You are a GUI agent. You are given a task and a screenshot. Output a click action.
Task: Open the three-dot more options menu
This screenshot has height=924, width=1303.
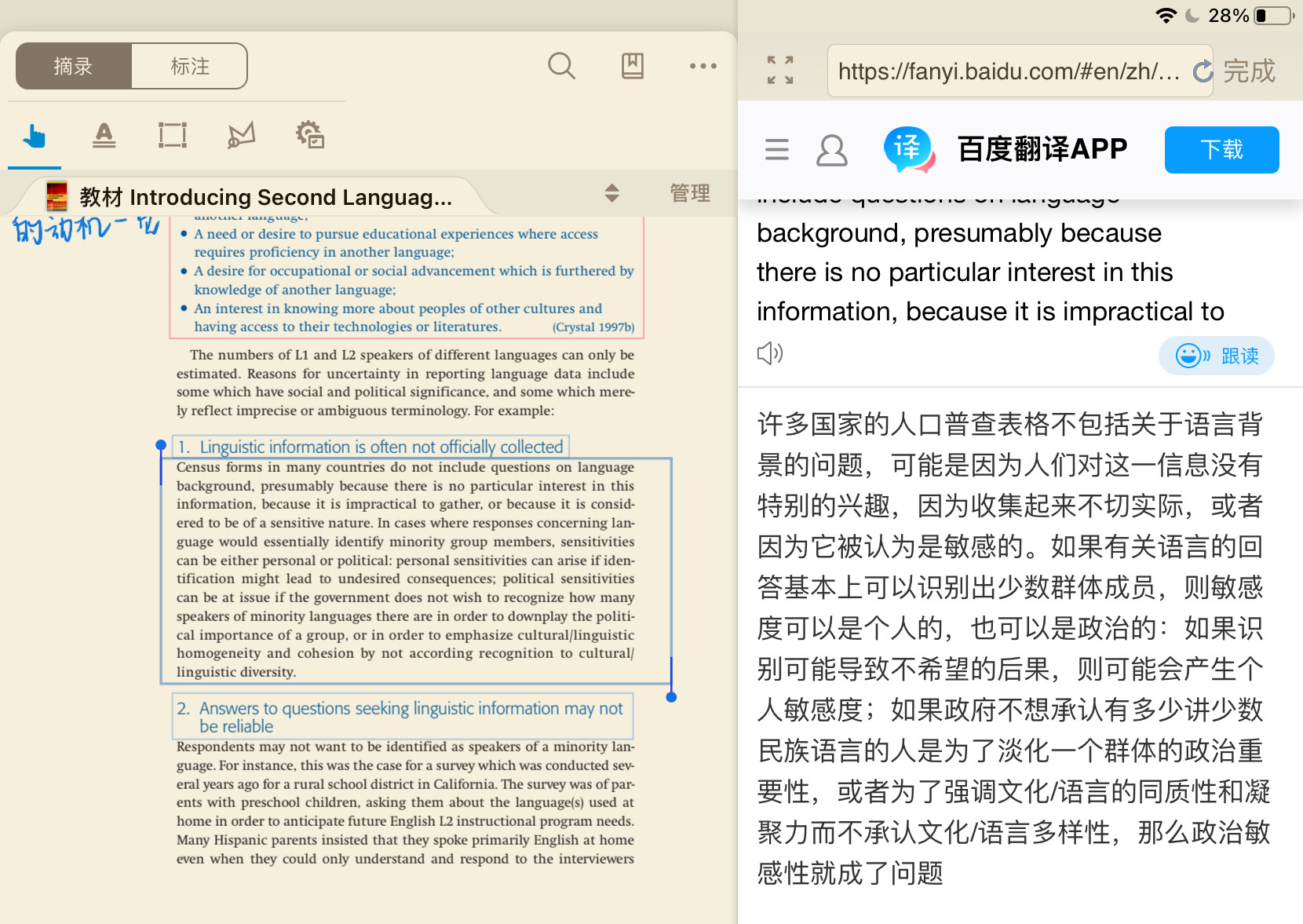click(703, 66)
